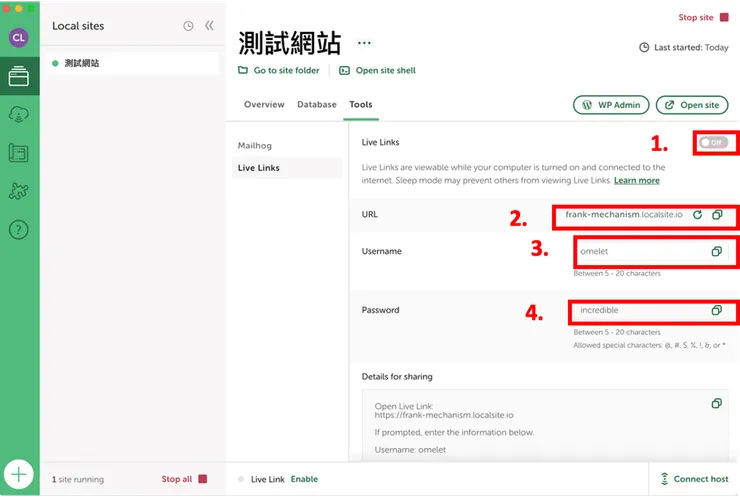Collapse the Local sites panel
Screen dimensions: 740x497
(209, 25)
